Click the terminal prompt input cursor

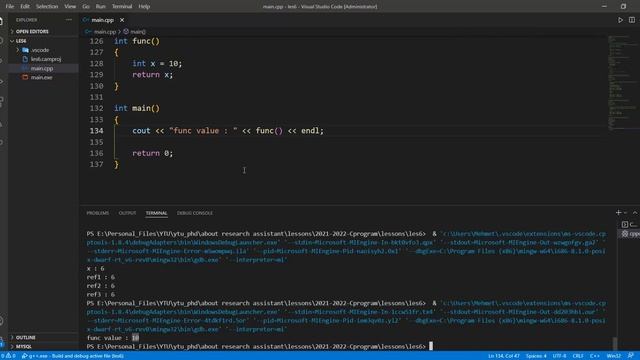(x=431, y=347)
